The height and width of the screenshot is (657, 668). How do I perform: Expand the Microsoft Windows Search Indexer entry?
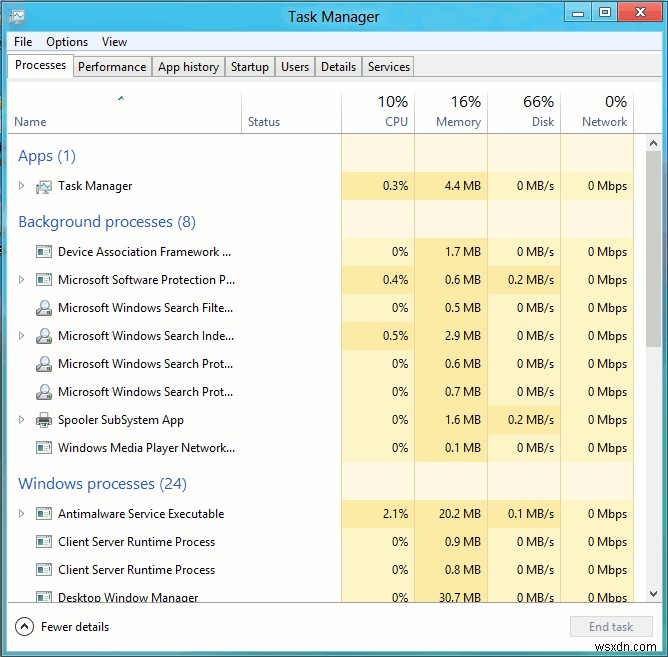[x=21, y=335]
